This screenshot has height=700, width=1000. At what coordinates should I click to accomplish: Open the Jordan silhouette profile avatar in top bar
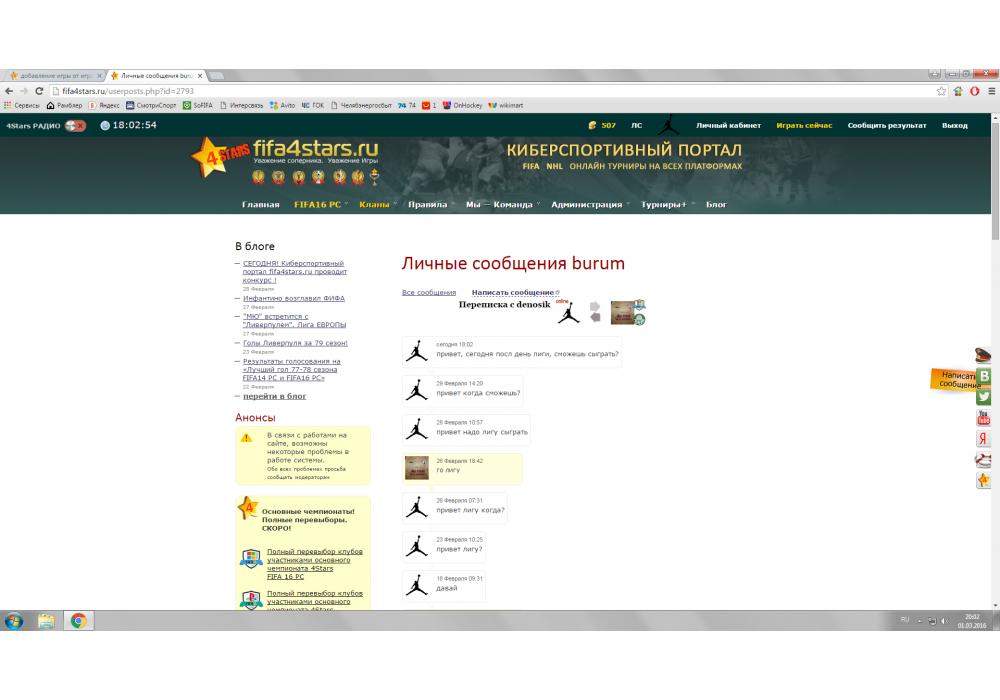(x=668, y=124)
